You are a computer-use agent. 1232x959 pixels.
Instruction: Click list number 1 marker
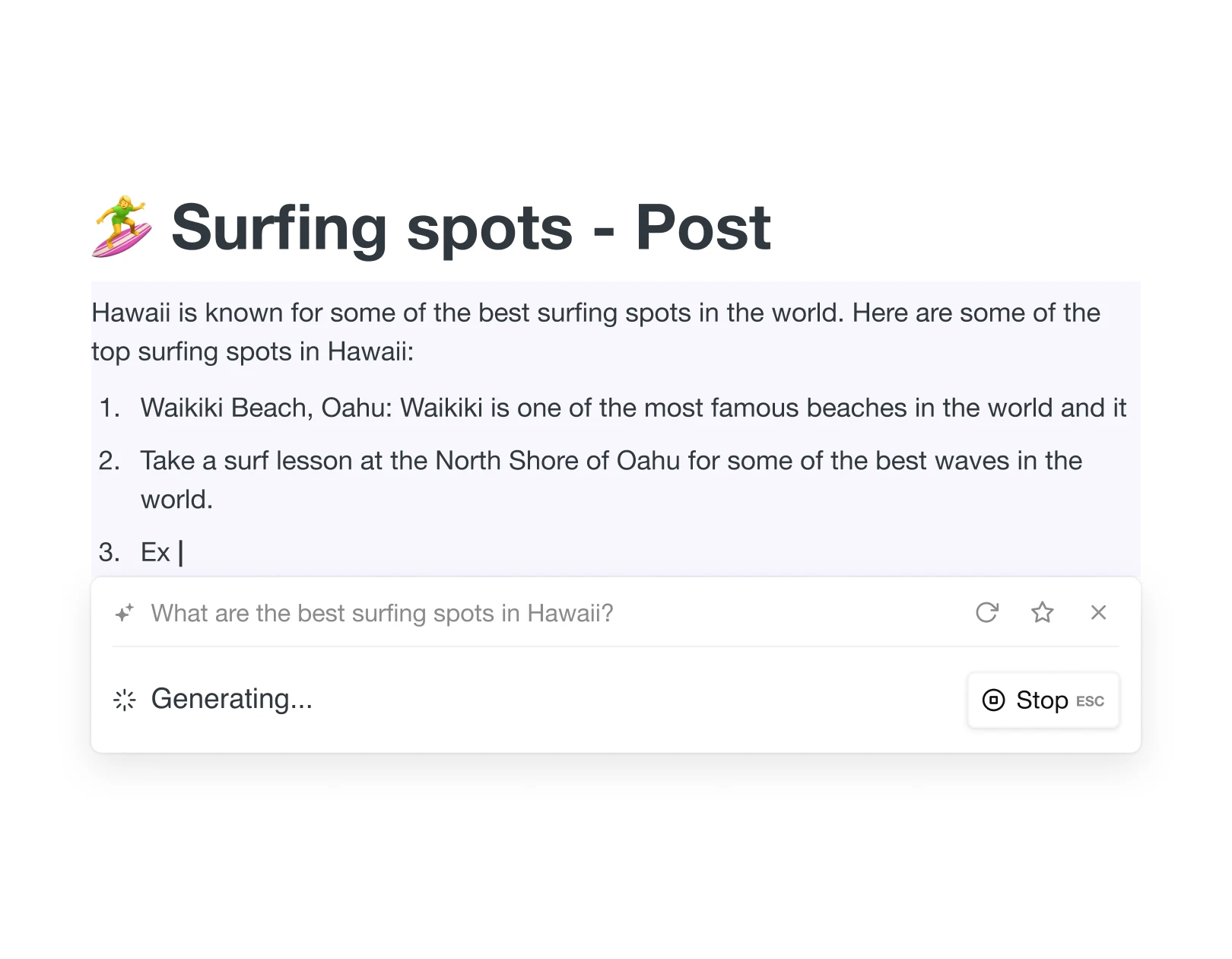point(110,408)
